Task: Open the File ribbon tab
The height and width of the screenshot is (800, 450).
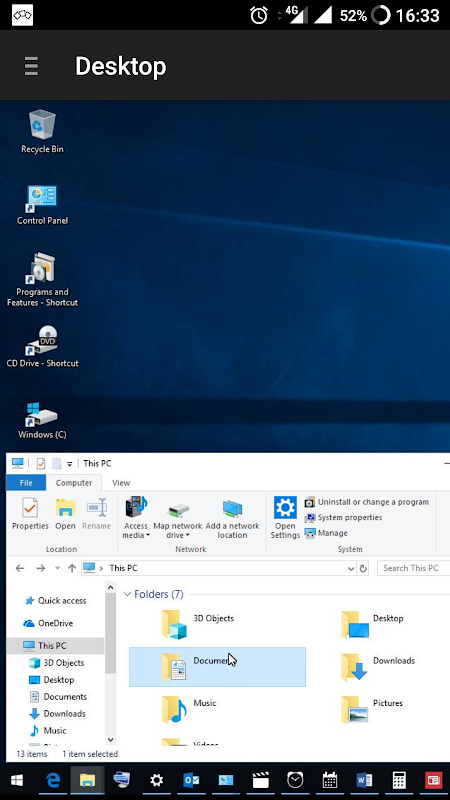Action: click(26, 483)
